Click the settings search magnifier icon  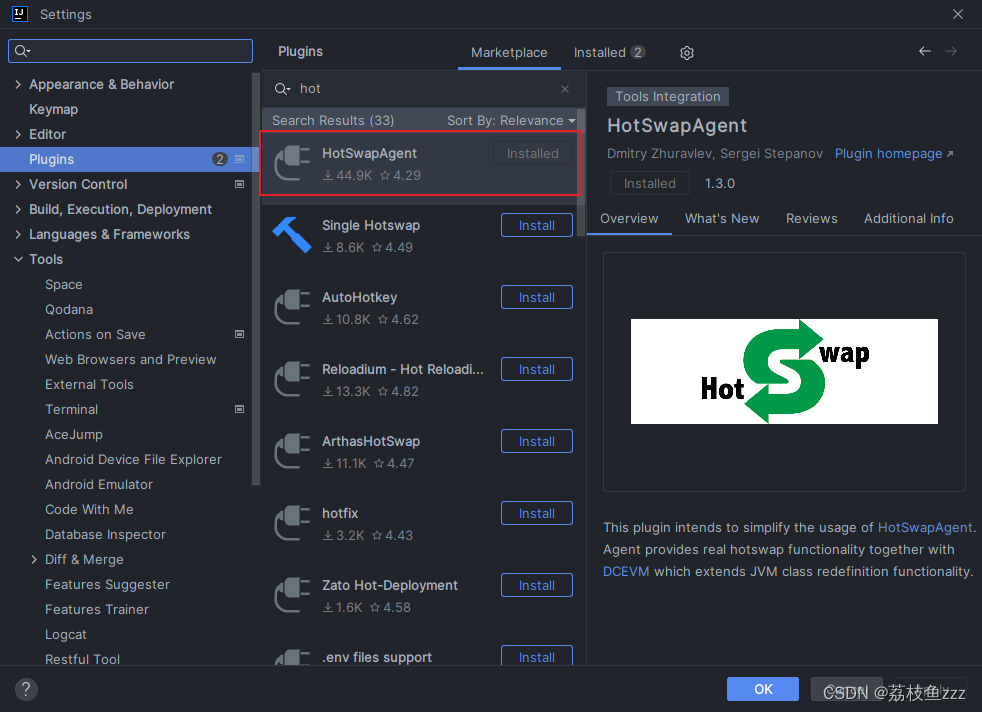23,51
